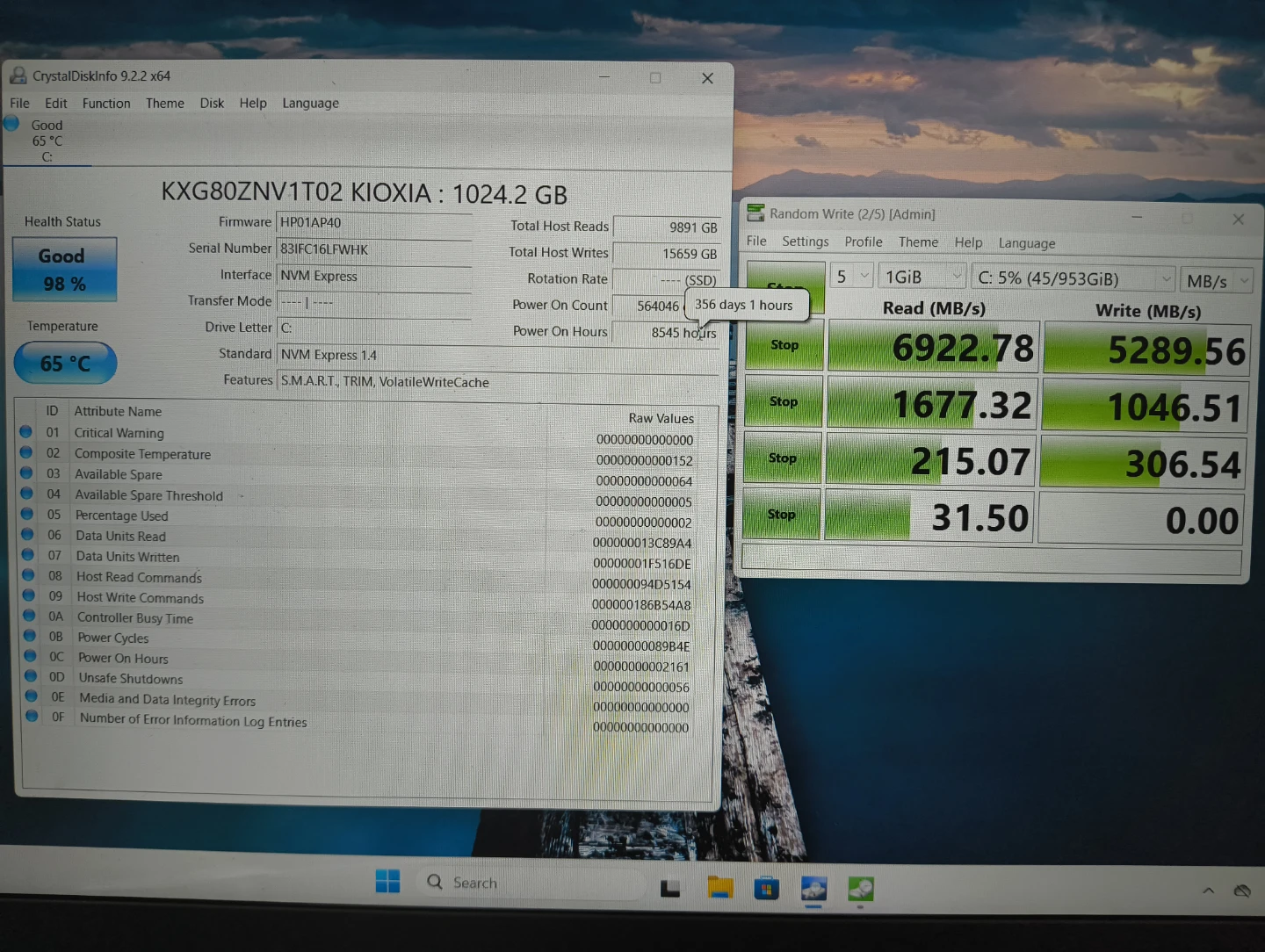Expand the test size dropdown showing 1GiB
1265x952 pixels.
coord(922,277)
